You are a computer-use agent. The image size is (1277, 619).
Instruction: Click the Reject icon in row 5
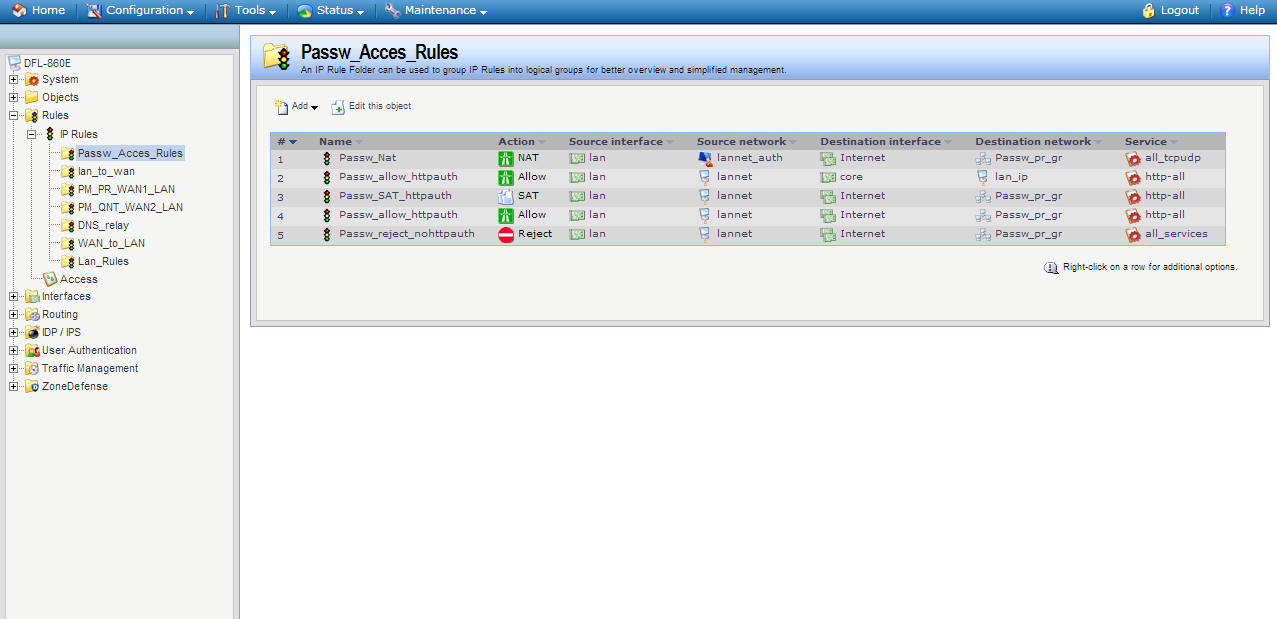(506, 234)
